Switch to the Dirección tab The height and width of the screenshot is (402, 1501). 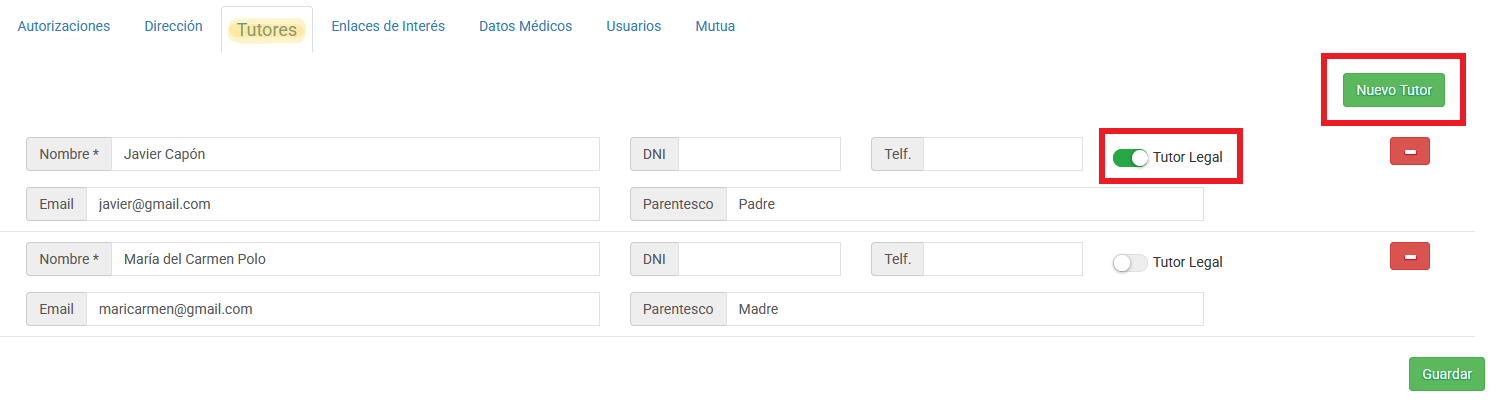pos(173,26)
